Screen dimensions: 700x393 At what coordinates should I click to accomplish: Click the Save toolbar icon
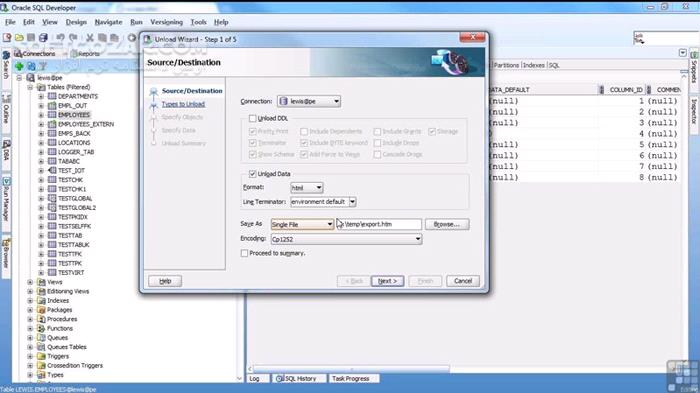[x=31, y=38]
